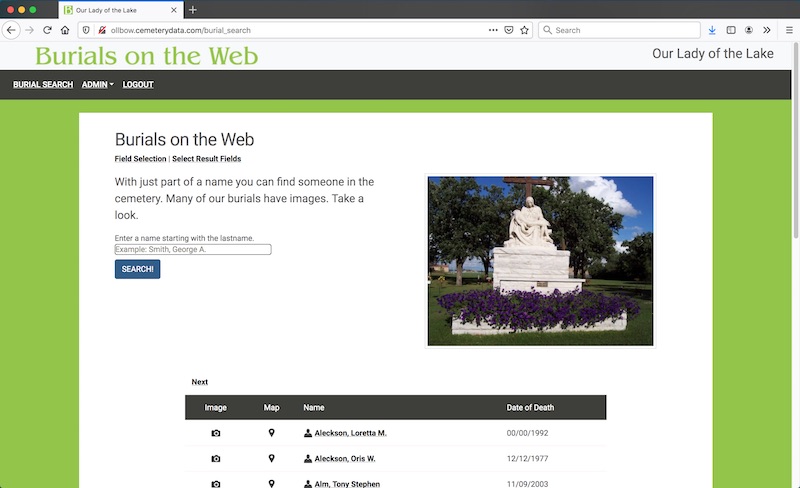The image size is (800, 488).
Task: Open tracking protection shield icon
Action: 86,30
